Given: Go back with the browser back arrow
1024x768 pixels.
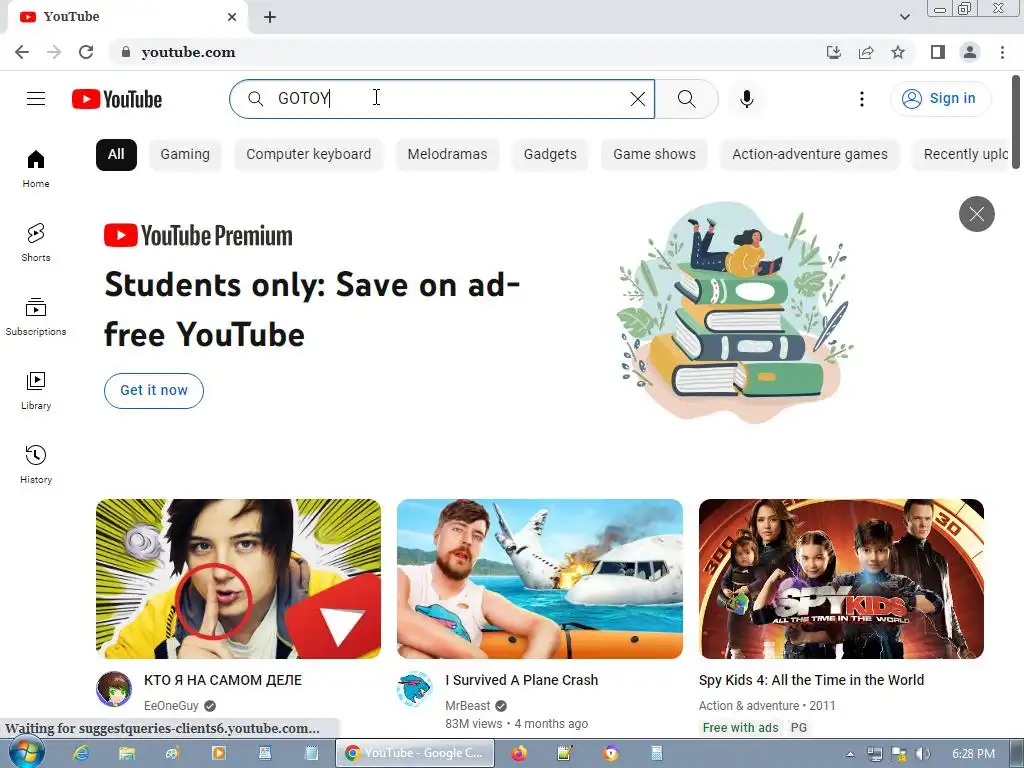Looking at the screenshot, I should tap(22, 52).
